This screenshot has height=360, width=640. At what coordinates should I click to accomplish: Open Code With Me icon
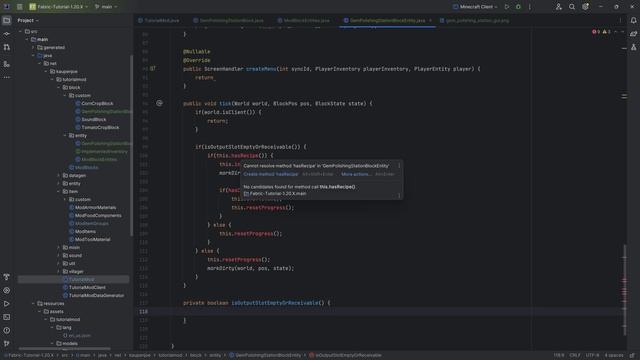(558, 7)
